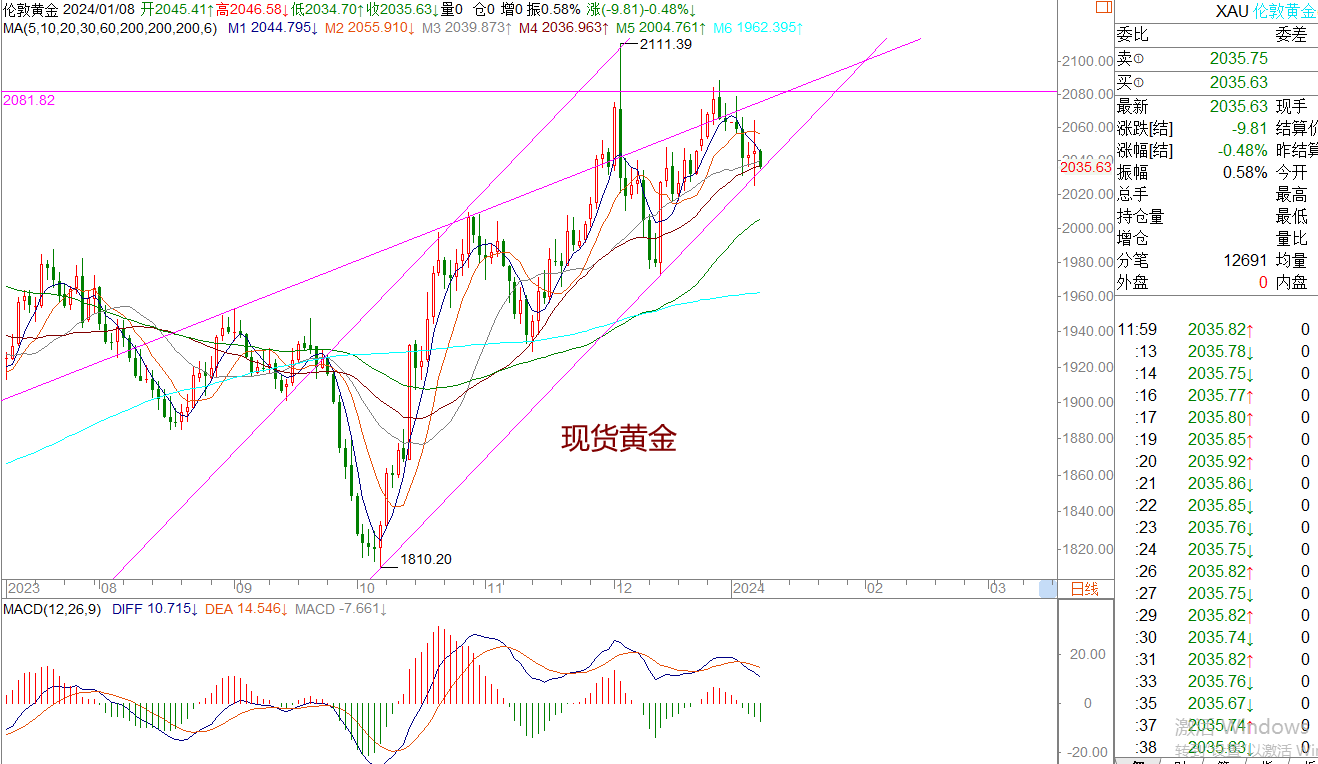Select the :13 tick row at 2035.78
This screenshot has width=1318, height=764.
[1215, 351]
